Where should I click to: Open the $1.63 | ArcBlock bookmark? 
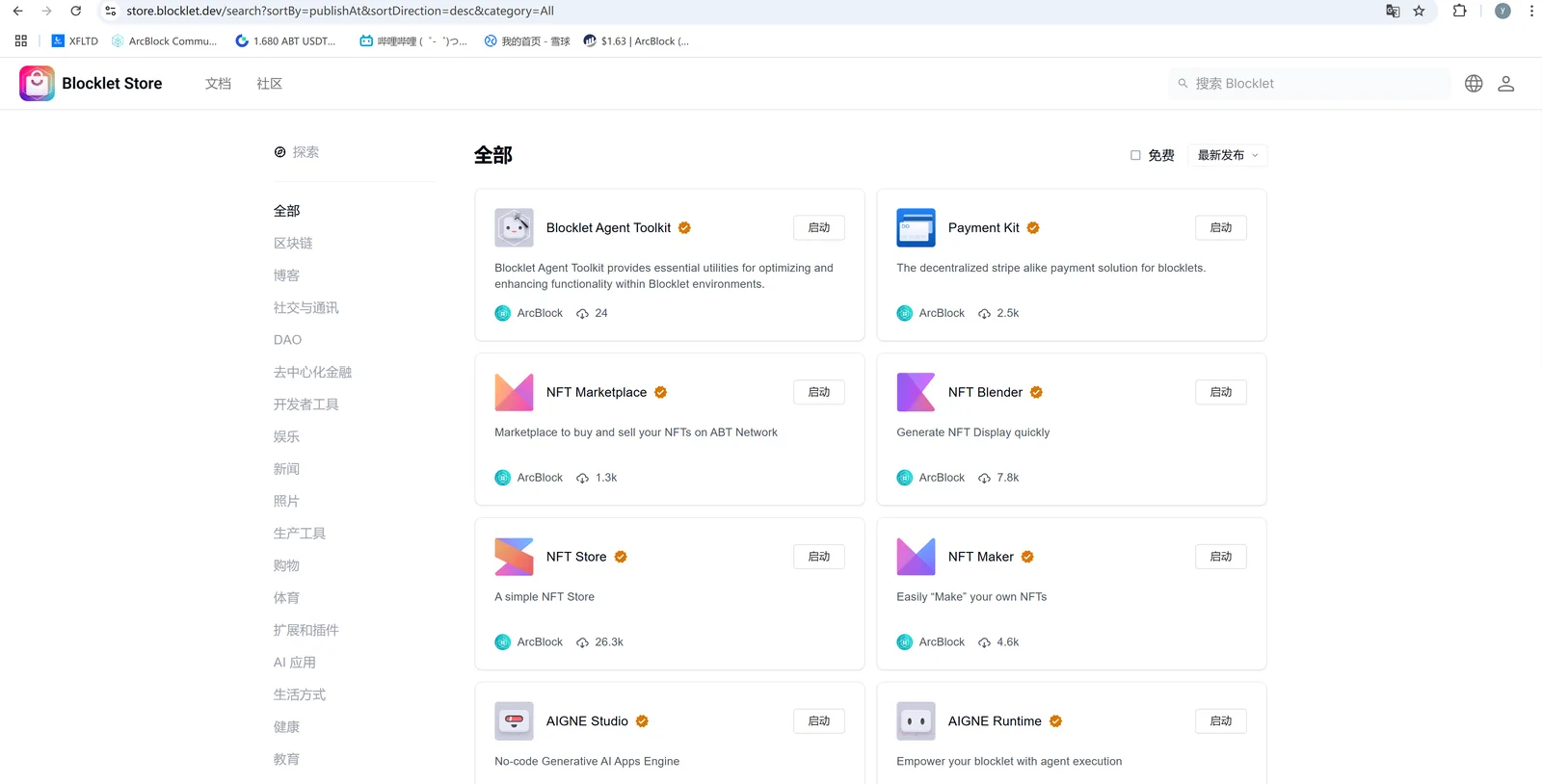(636, 41)
